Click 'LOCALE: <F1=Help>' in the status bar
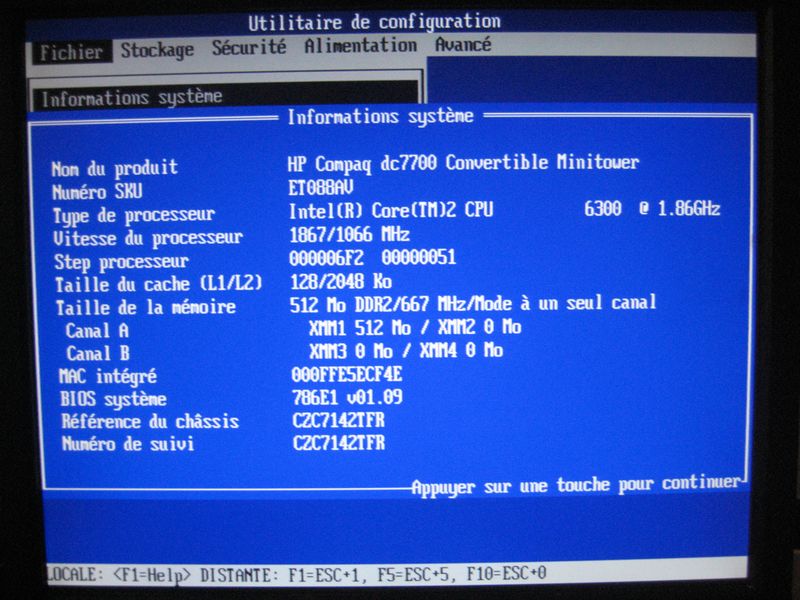The width and height of the screenshot is (800, 600). (x=118, y=575)
